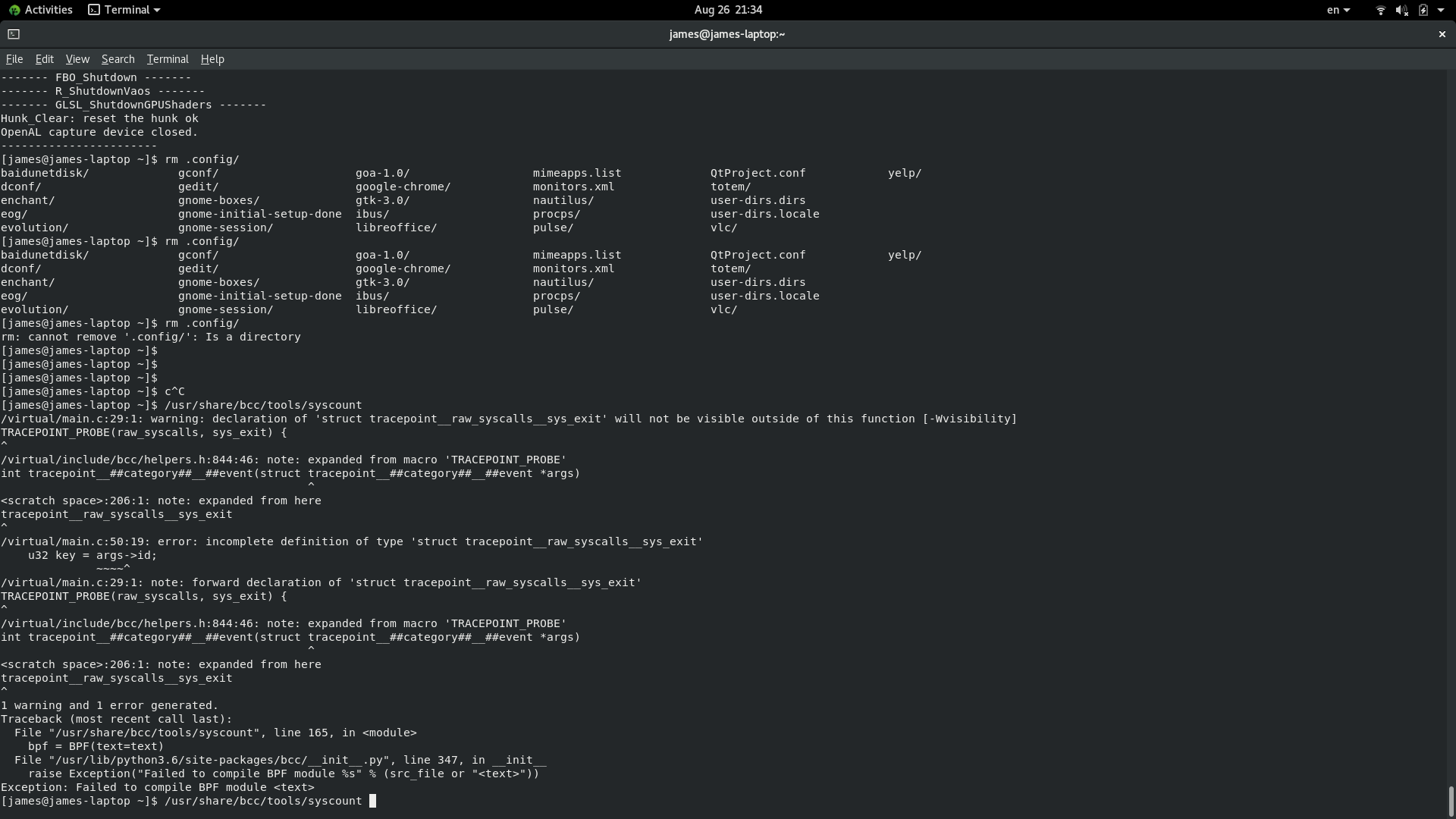Open the Terminal menu in the menu bar
1456x819 pixels.
pos(168,59)
